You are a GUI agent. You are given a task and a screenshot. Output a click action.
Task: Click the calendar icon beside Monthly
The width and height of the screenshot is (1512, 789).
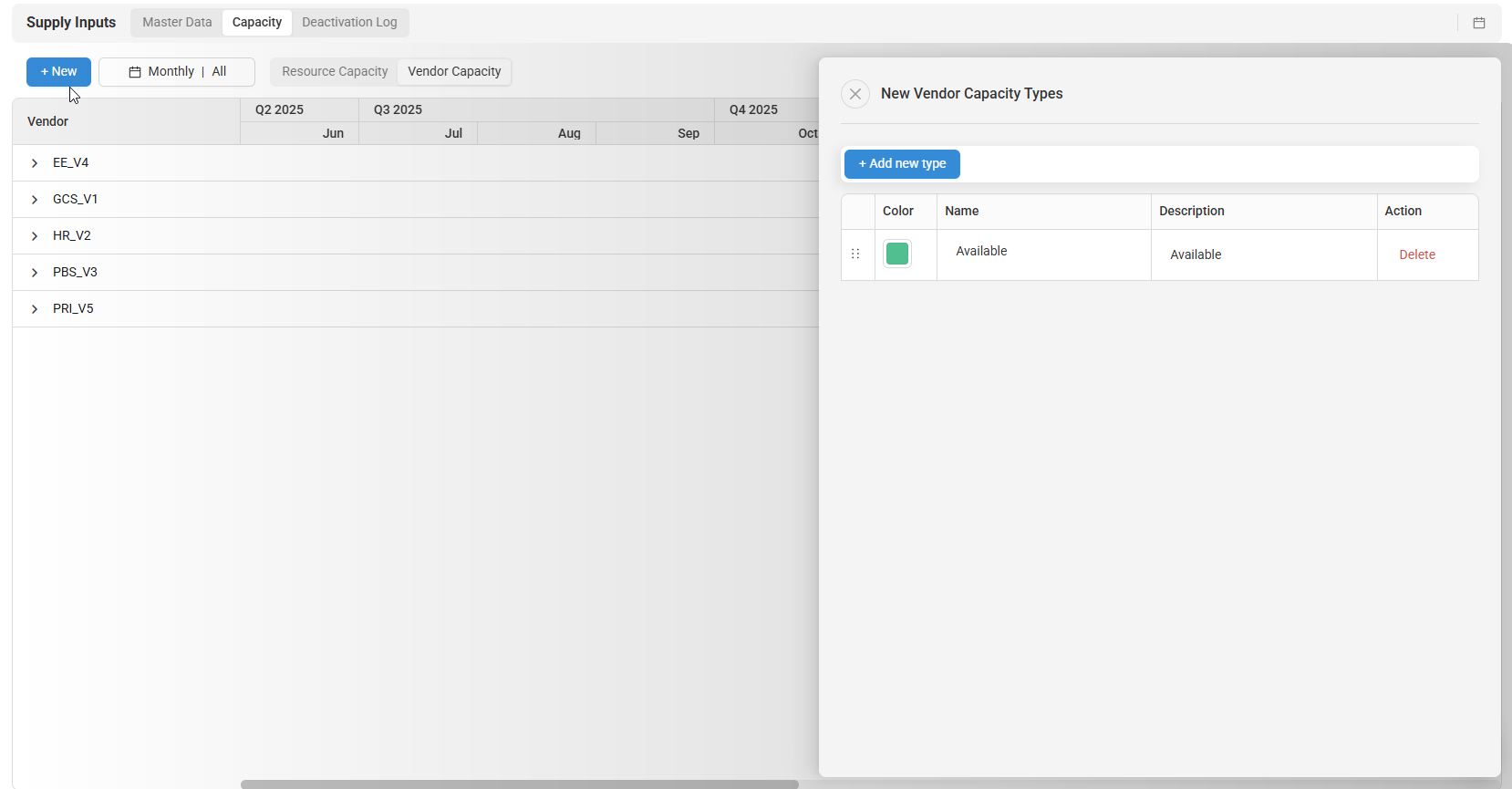click(x=135, y=72)
